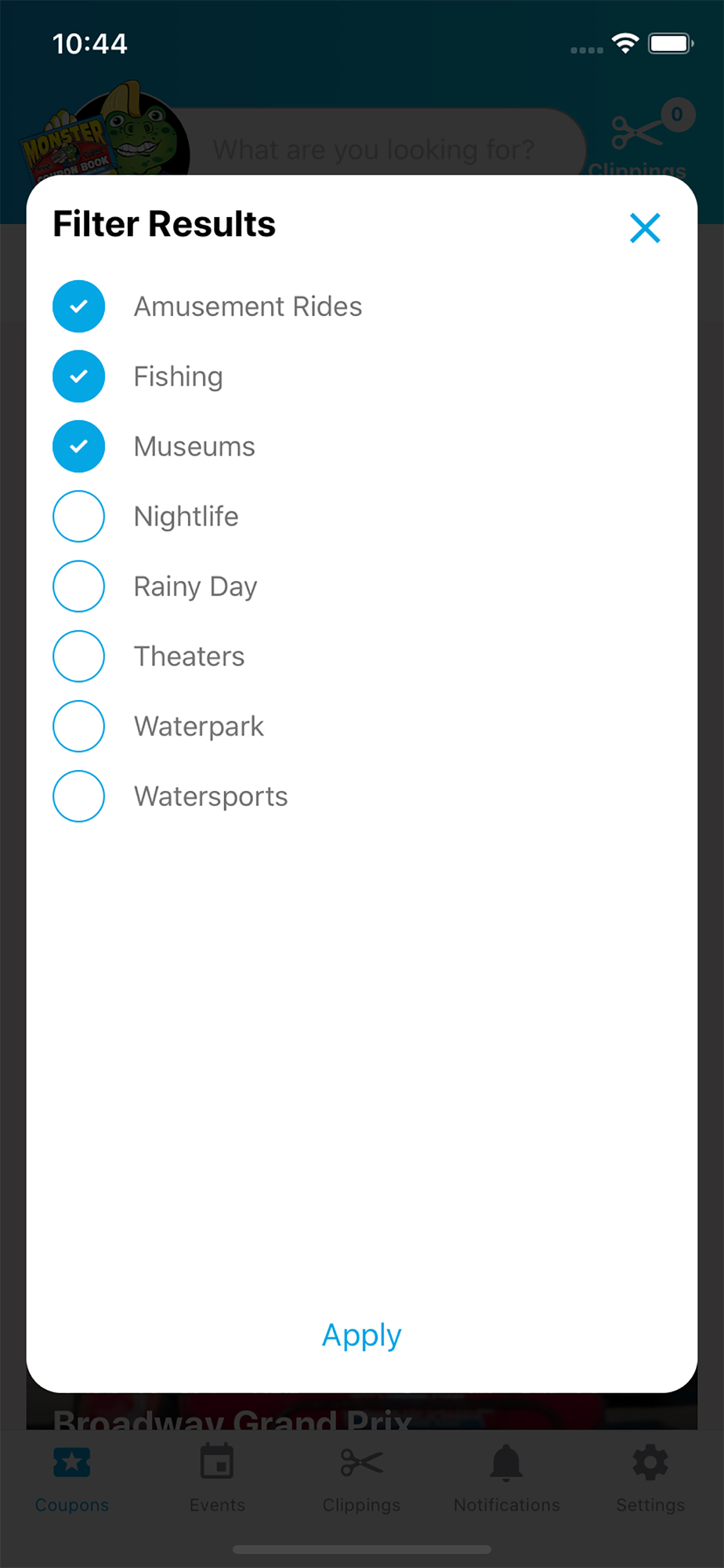Image resolution: width=724 pixels, height=1568 pixels.
Task: Check the Rainy Day filter
Action: (x=79, y=586)
